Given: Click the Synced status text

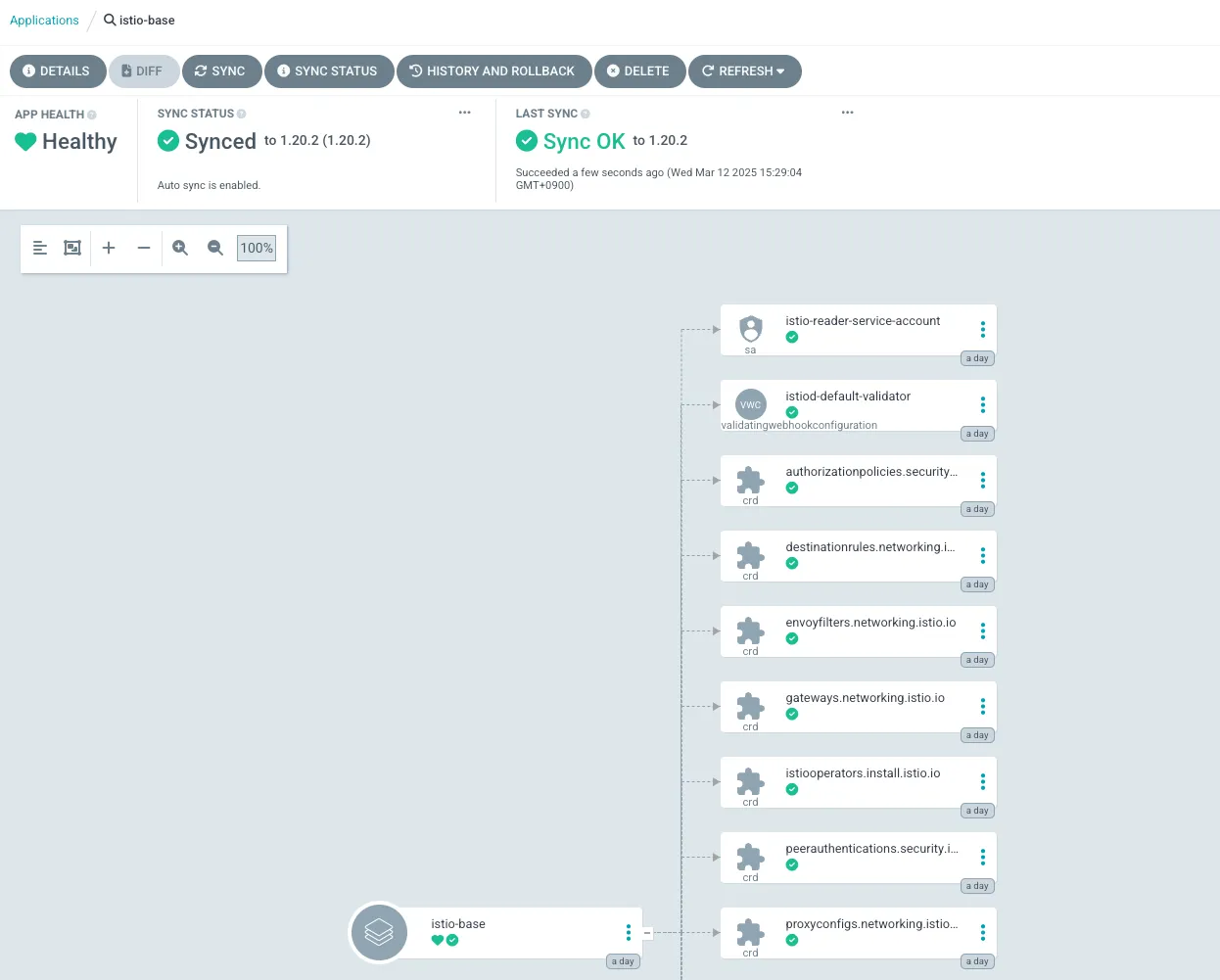Looking at the screenshot, I should click(220, 141).
